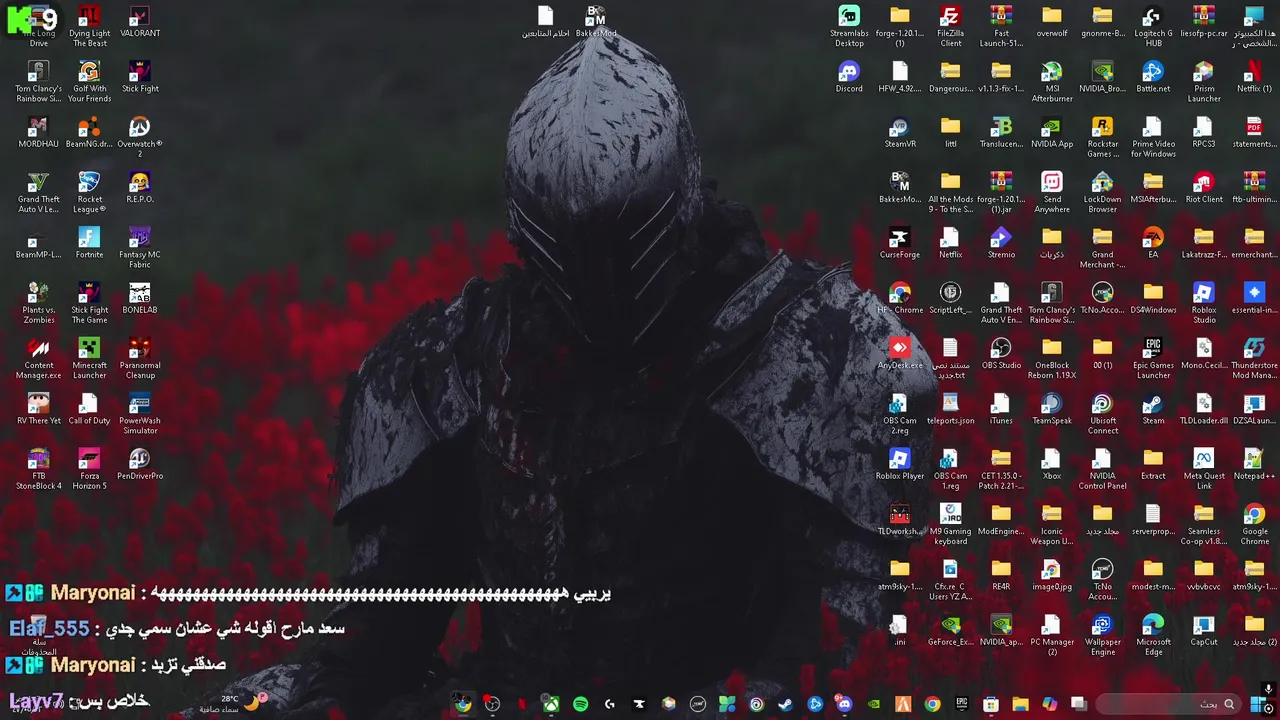
Task: Launch Dying Light The Beast shortcut
Action: click(x=89, y=28)
